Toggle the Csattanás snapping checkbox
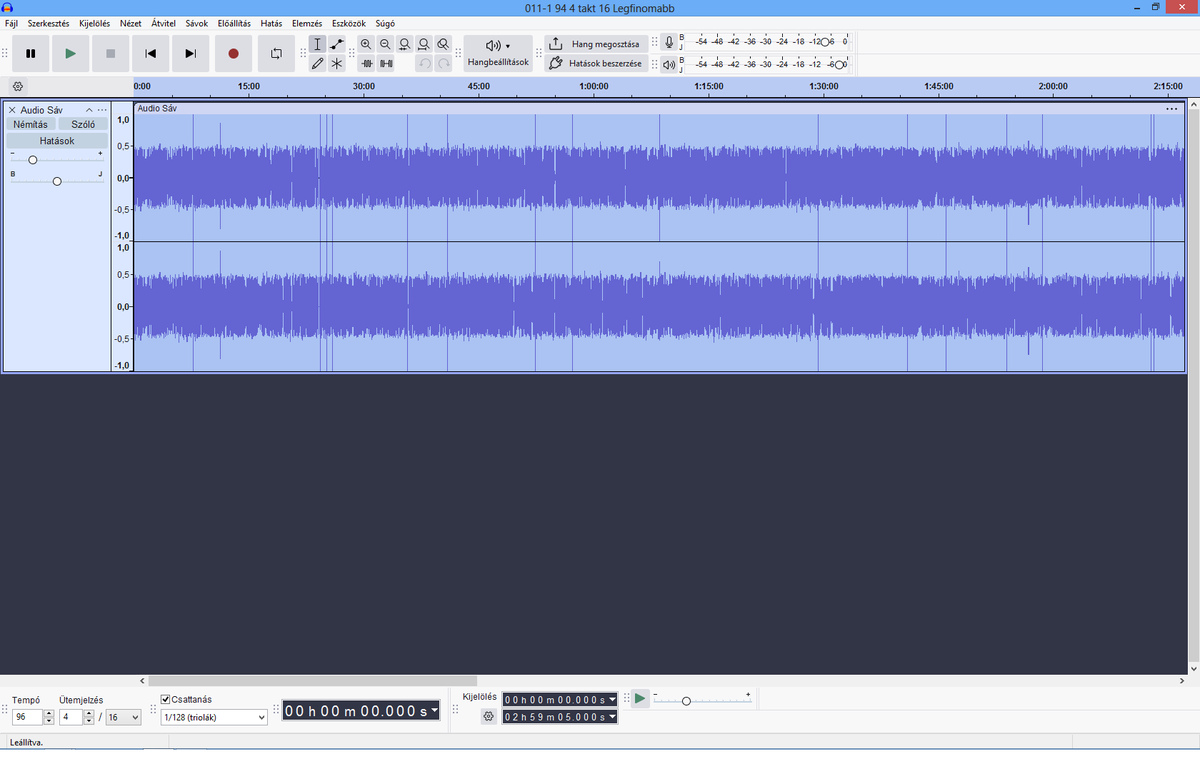 [x=166, y=700]
